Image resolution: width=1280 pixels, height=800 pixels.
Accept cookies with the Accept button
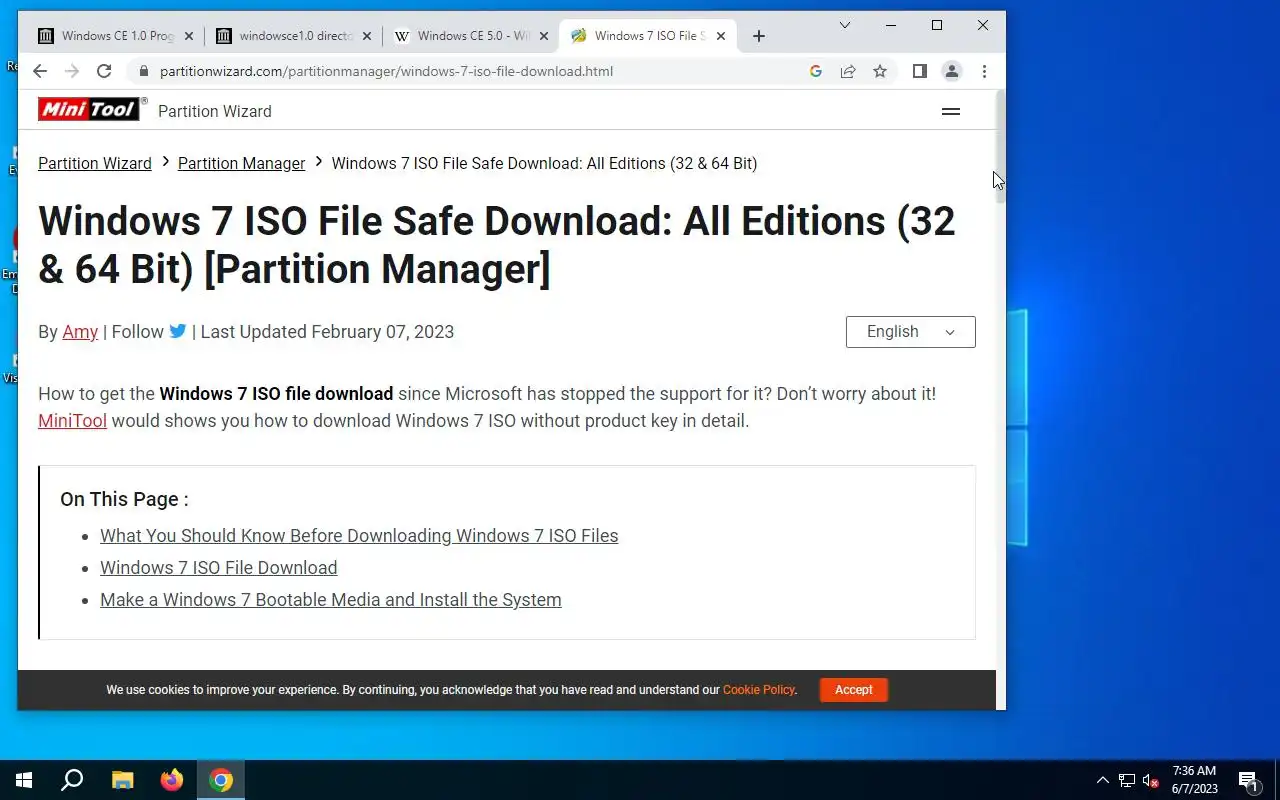853,690
